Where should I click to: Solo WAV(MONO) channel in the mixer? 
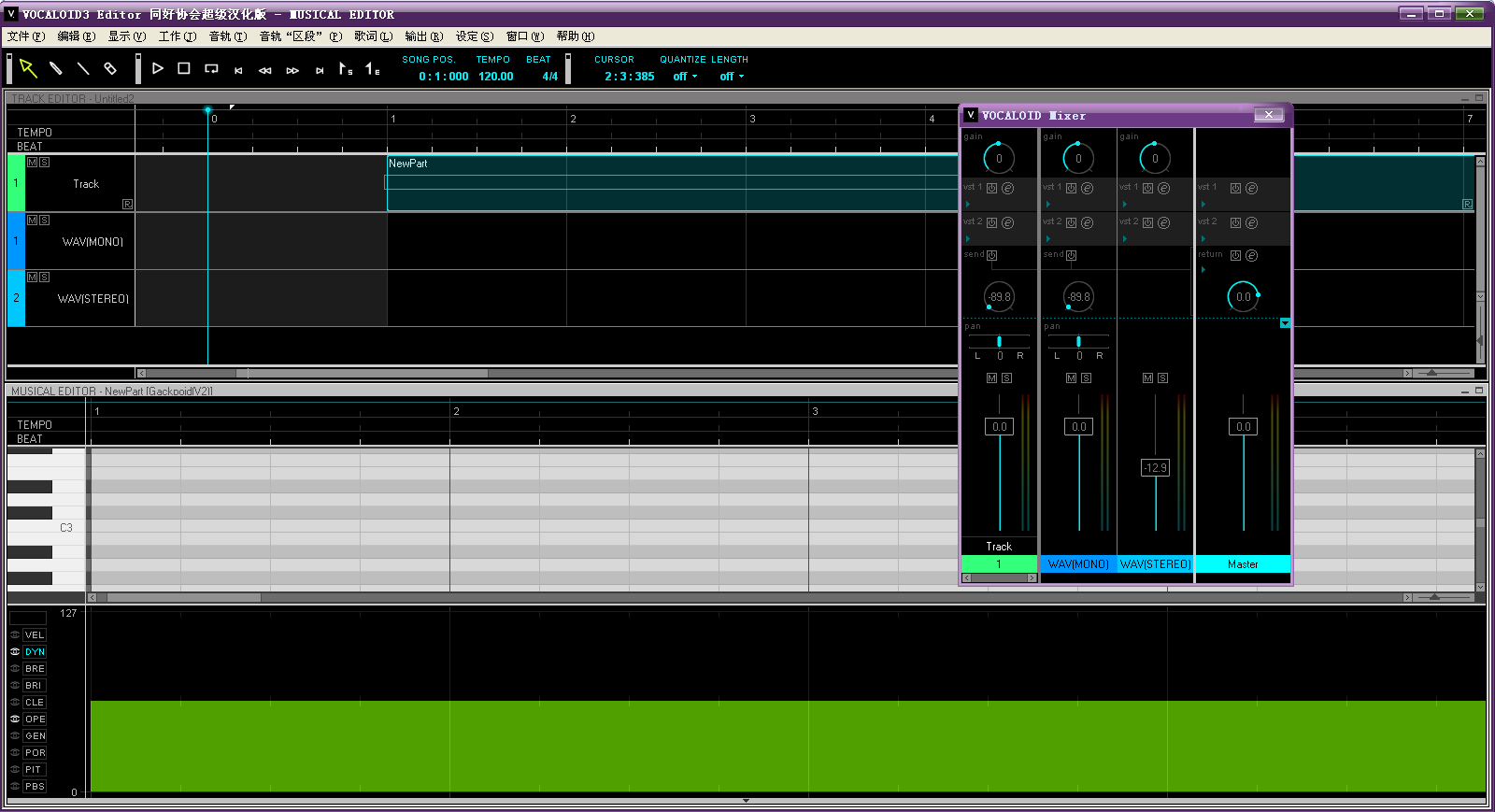point(1086,378)
